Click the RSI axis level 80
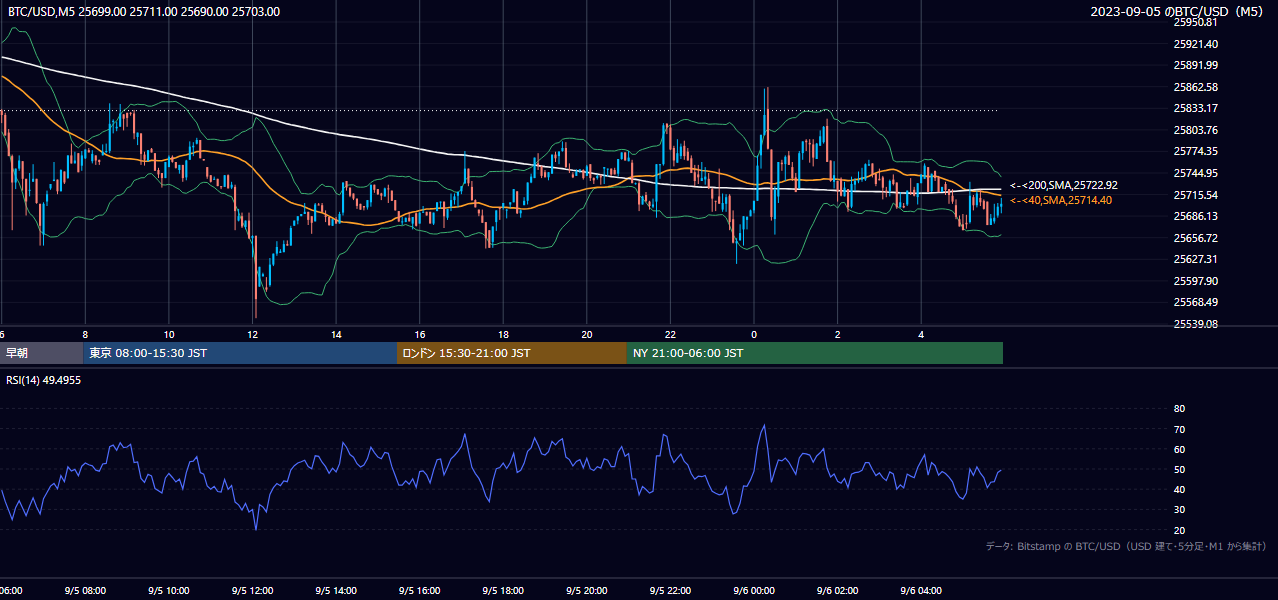 [x=1179, y=409]
